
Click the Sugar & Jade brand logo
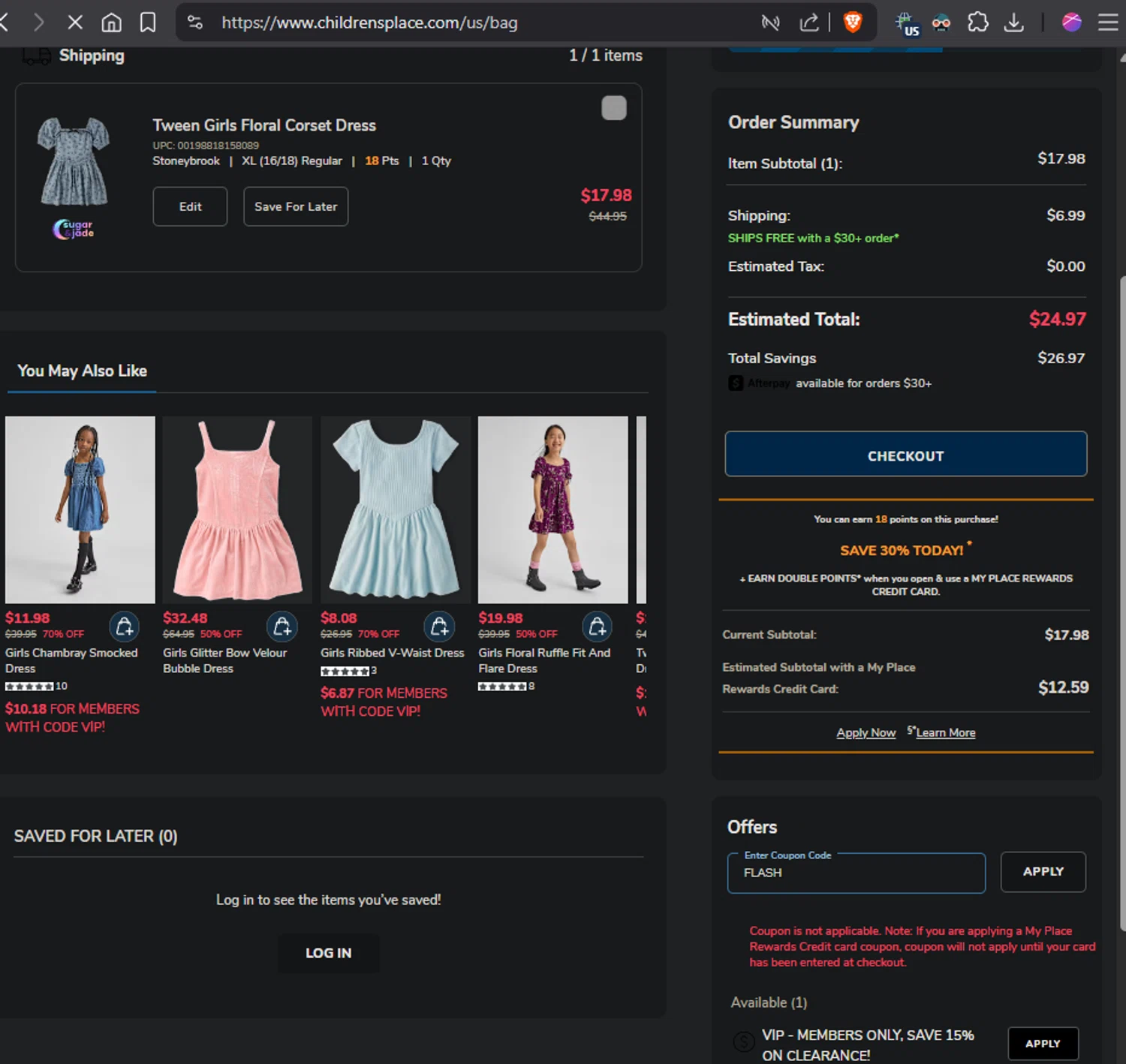pos(74,229)
